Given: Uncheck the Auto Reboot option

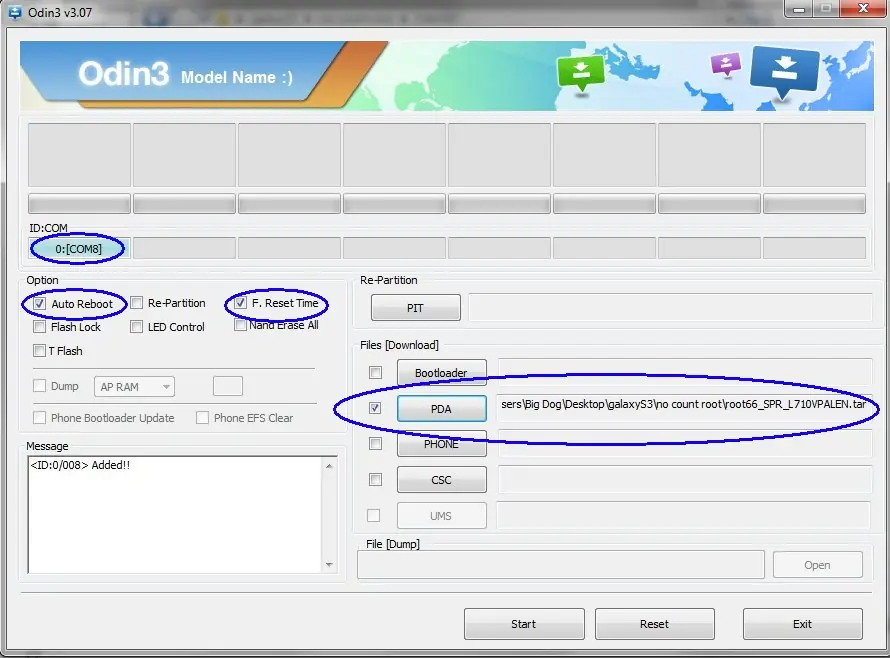Looking at the screenshot, I should pyautogui.click(x=39, y=304).
